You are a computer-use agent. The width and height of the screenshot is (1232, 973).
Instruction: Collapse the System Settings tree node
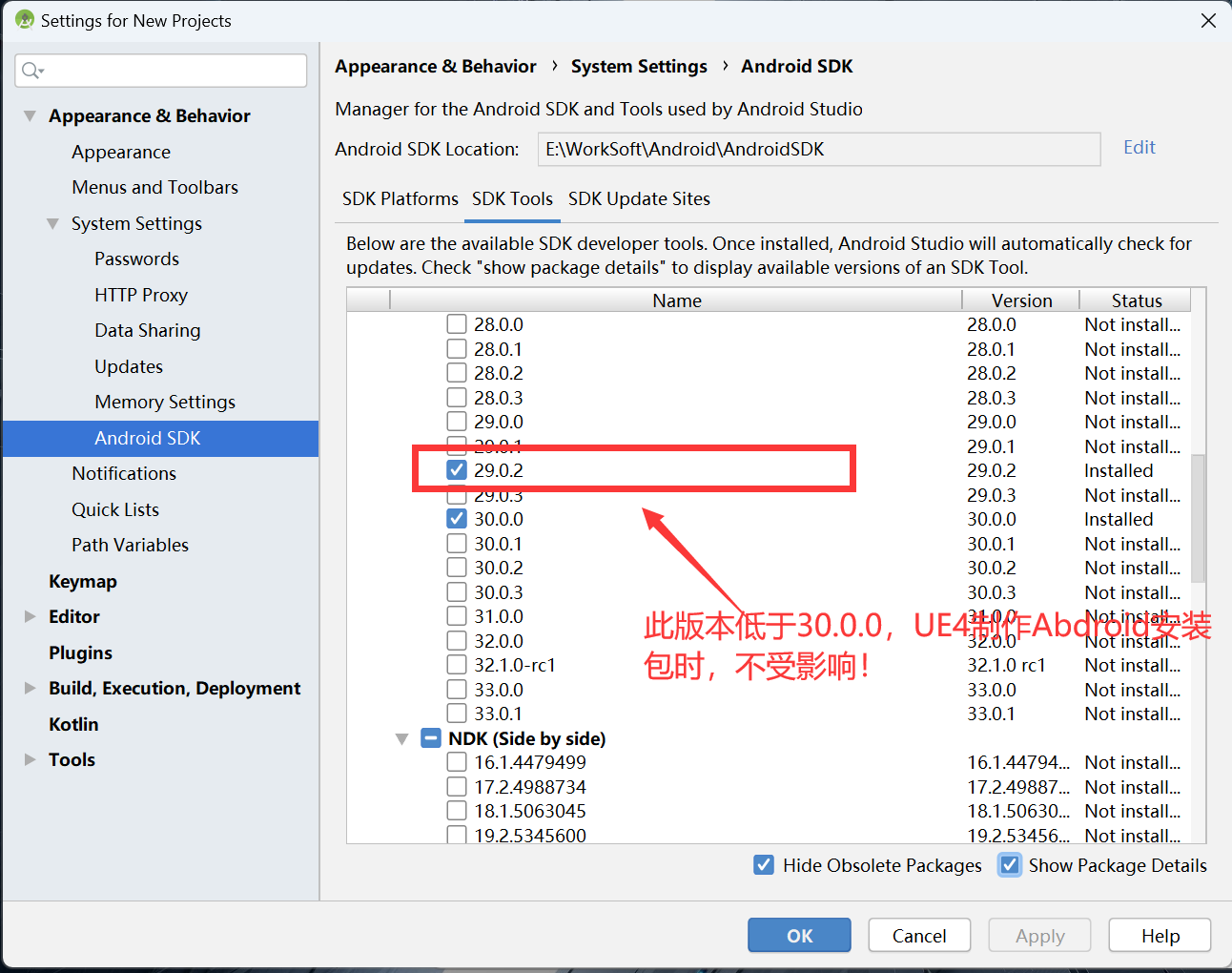(x=52, y=224)
